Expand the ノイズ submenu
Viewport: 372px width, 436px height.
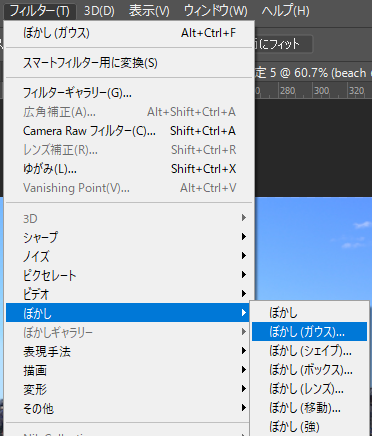click(x=129, y=256)
